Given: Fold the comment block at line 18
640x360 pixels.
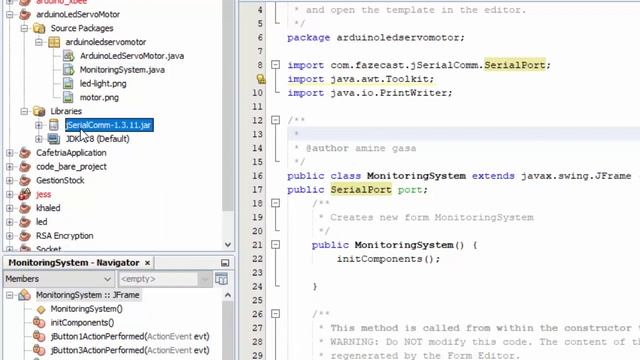Looking at the screenshot, I should pos(276,203).
